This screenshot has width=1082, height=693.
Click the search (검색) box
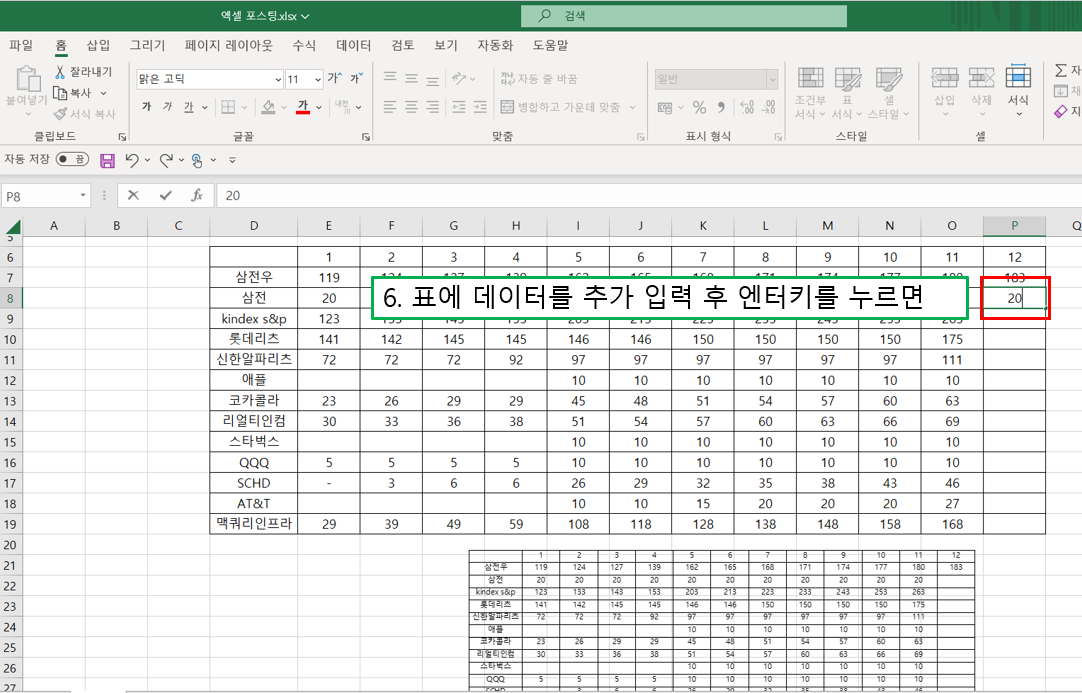(684, 15)
